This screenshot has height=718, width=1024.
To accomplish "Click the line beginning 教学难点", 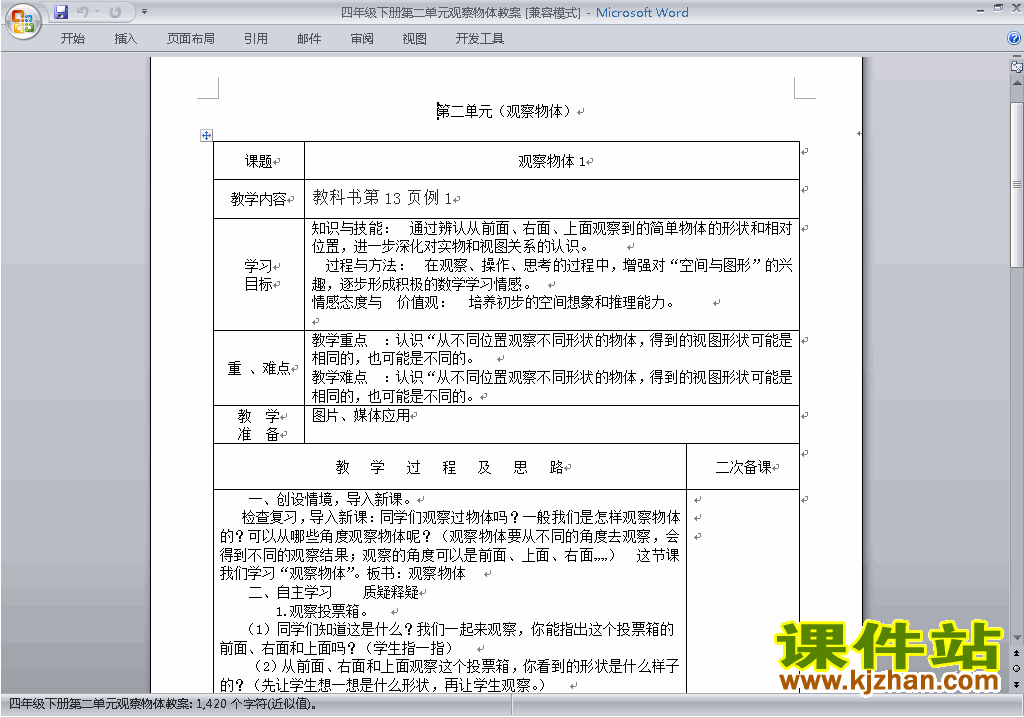I will pos(552,377).
